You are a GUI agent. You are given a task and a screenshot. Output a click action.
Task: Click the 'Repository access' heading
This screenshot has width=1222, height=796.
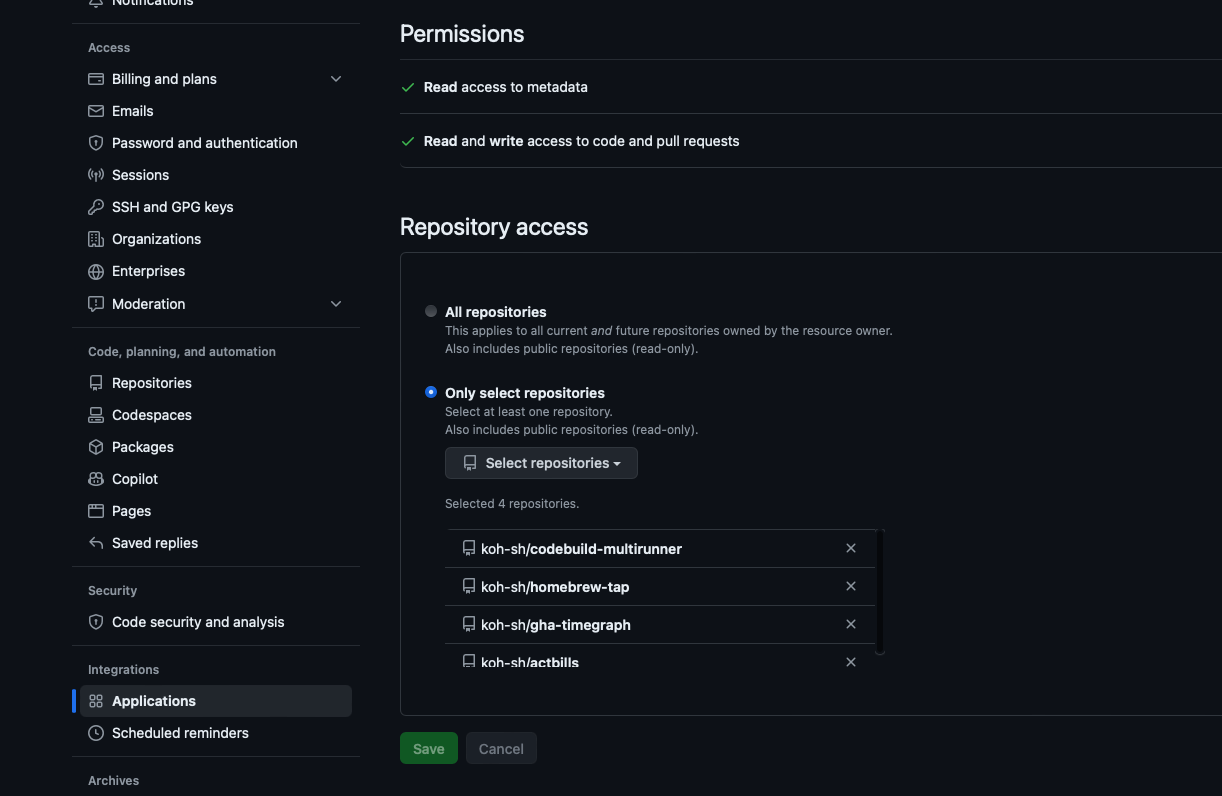click(494, 227)
